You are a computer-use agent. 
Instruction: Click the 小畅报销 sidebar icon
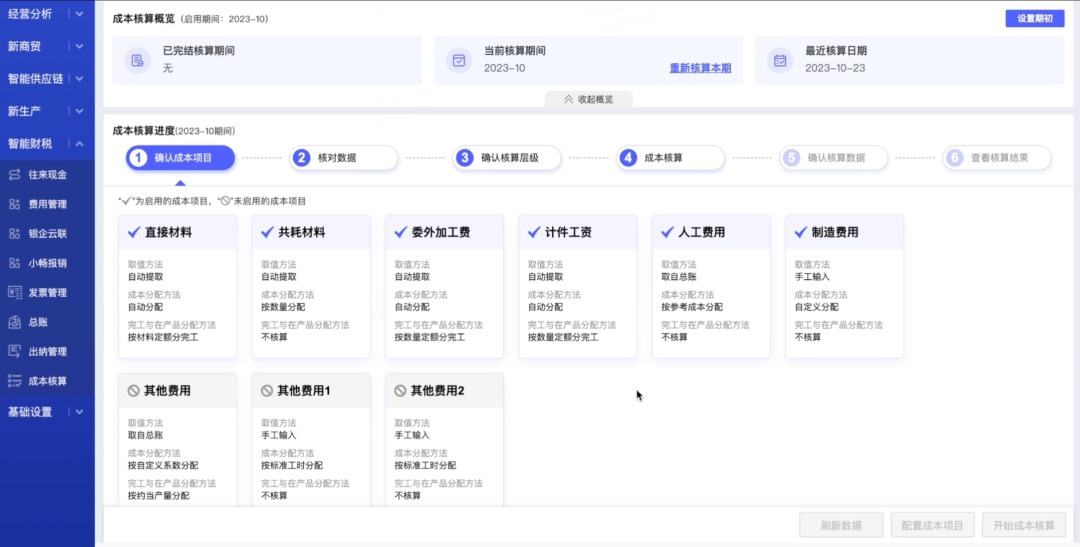pyautogui.click(x=14, y=263)
